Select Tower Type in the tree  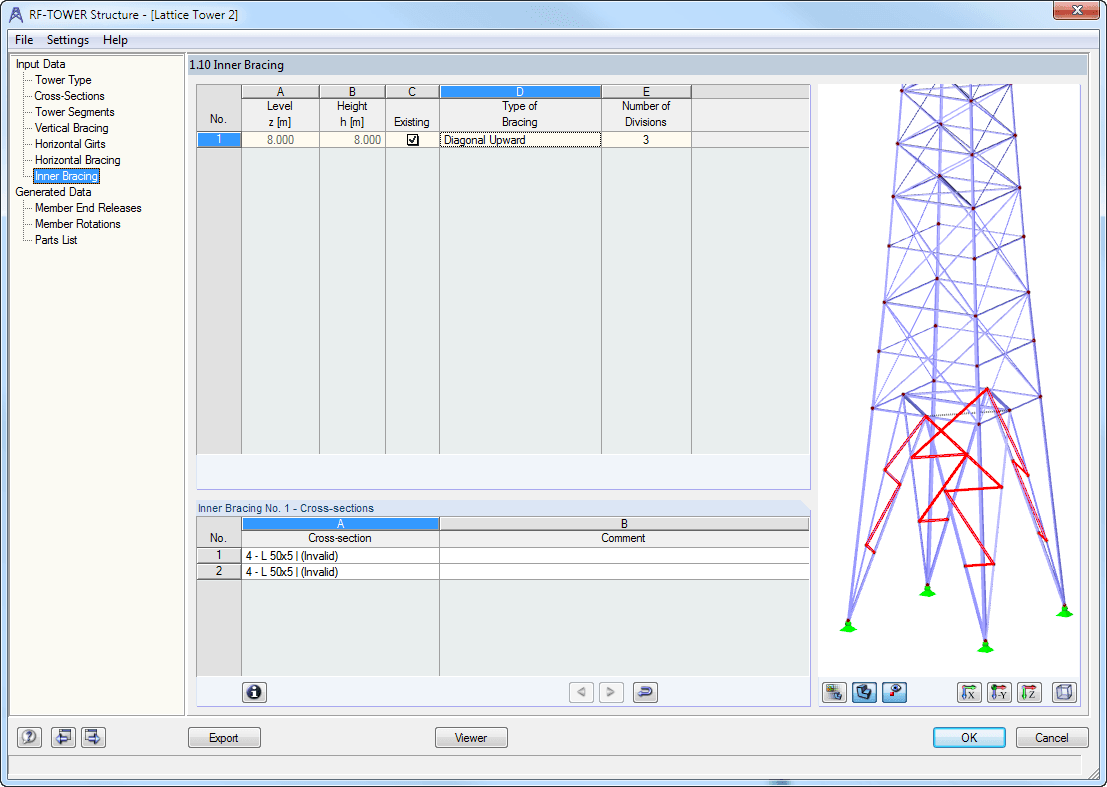[x=63, y=80]
